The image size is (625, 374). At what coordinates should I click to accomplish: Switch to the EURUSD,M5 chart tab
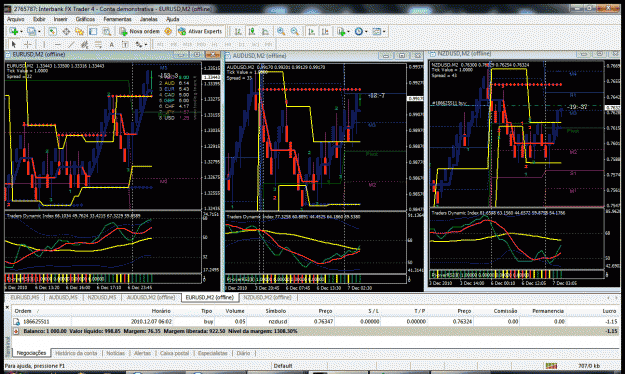[25, 297]
